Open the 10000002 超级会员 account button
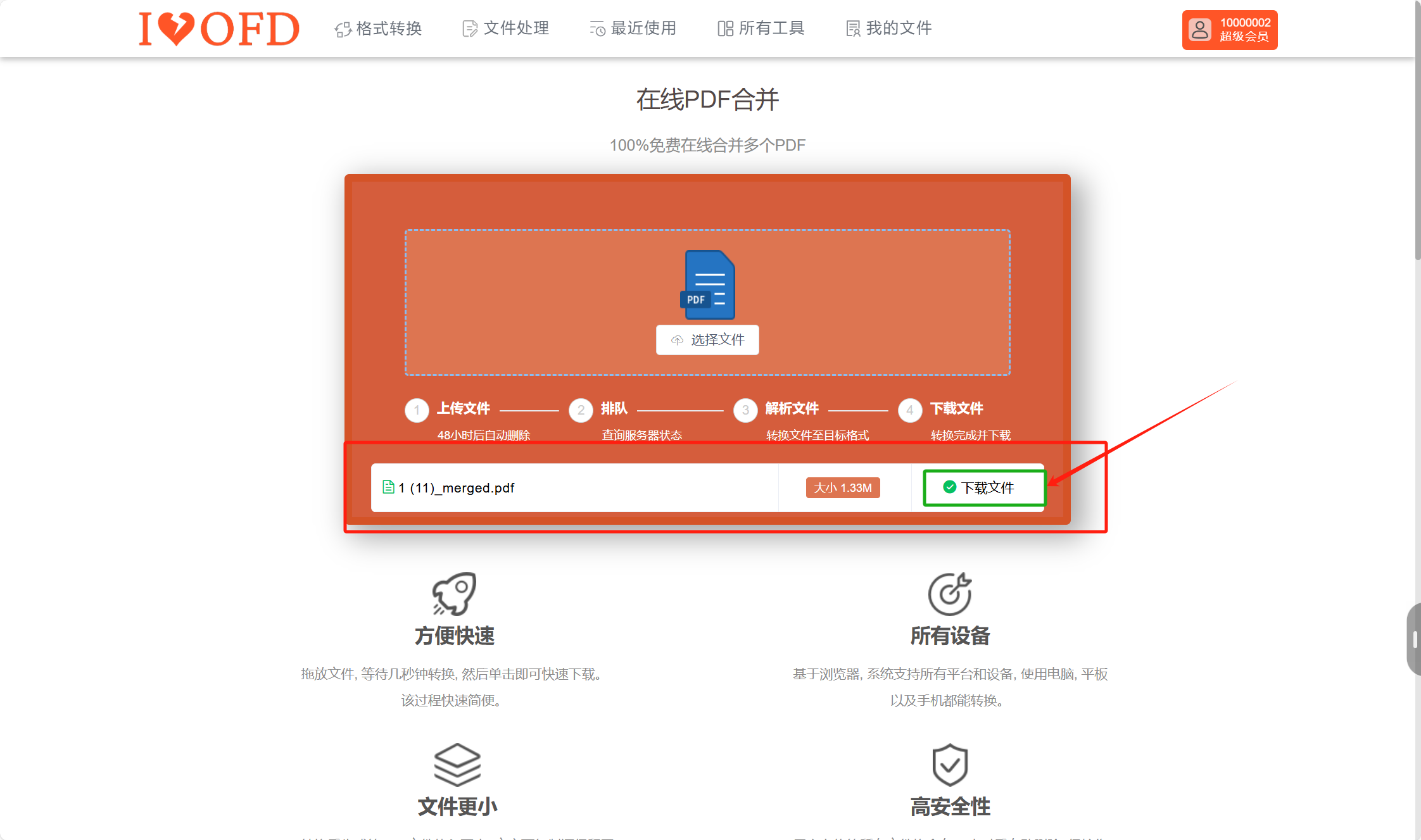Image resolution: width=1421 pixels, height=840 pixels. tap(1244, 30)
